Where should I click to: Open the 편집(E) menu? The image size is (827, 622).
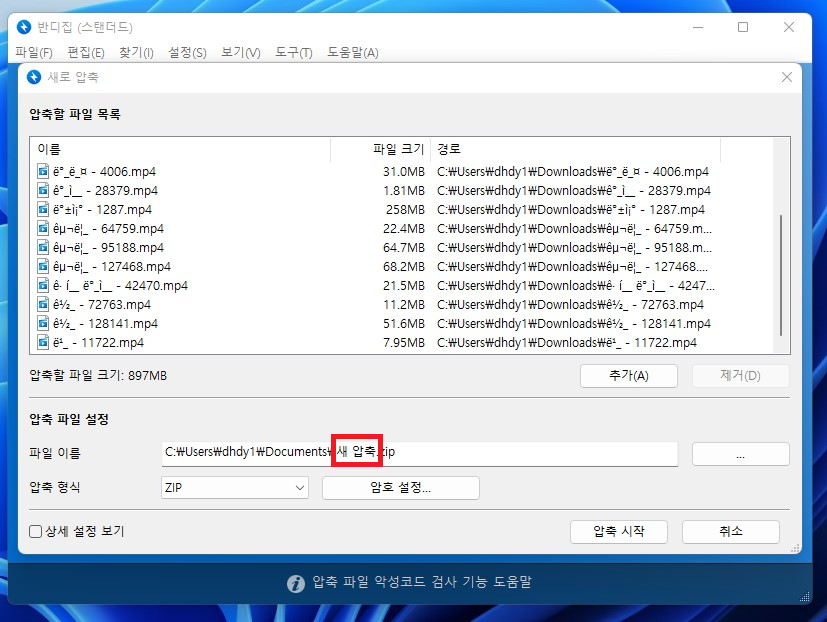point(85,52)
